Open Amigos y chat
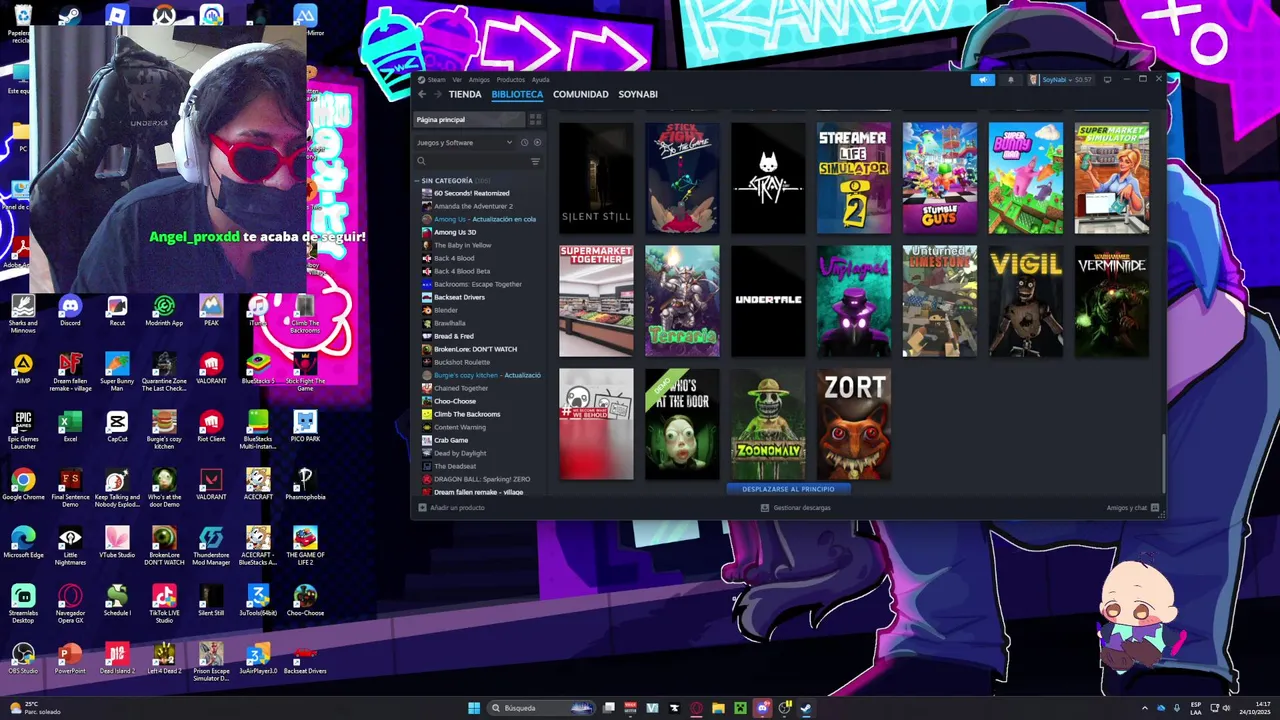1280x720 pixels. coord(1133,508)
